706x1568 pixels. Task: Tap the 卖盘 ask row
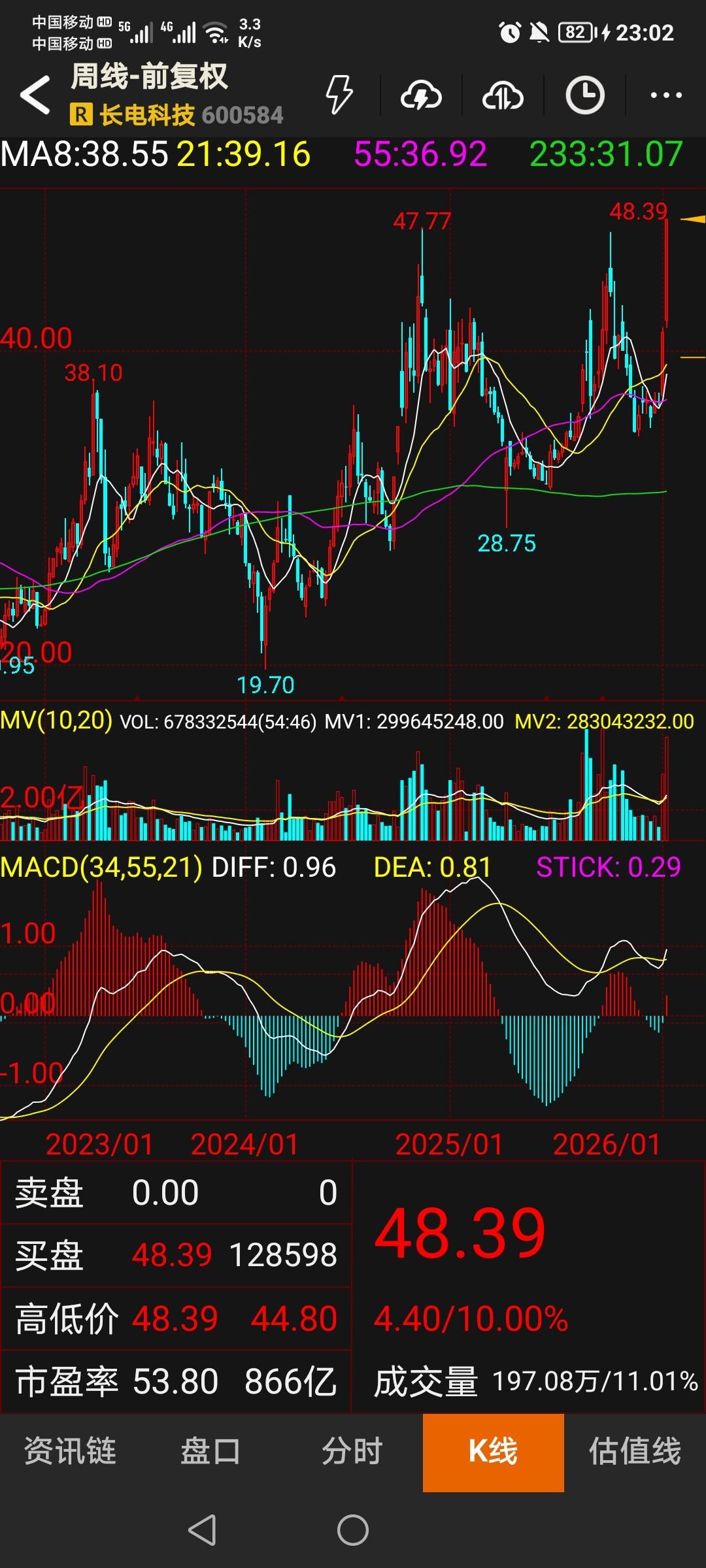click(176, 1193)
